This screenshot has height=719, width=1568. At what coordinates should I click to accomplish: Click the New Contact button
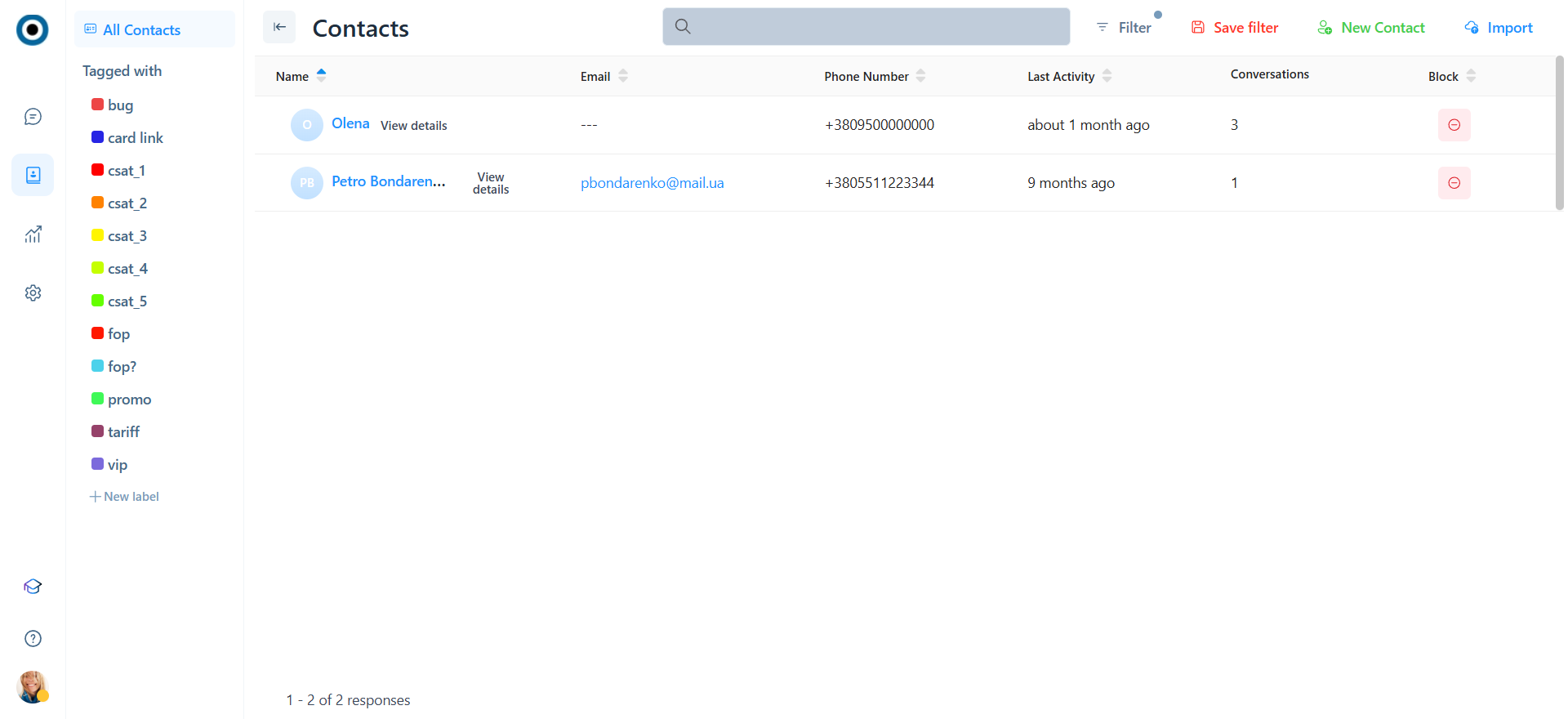click(1371, 28)
